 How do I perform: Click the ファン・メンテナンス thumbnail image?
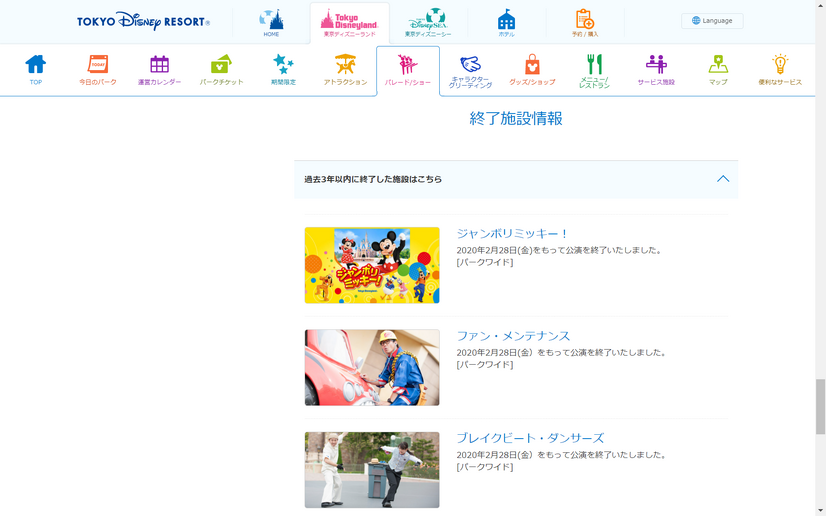click(x=372, y=367)
